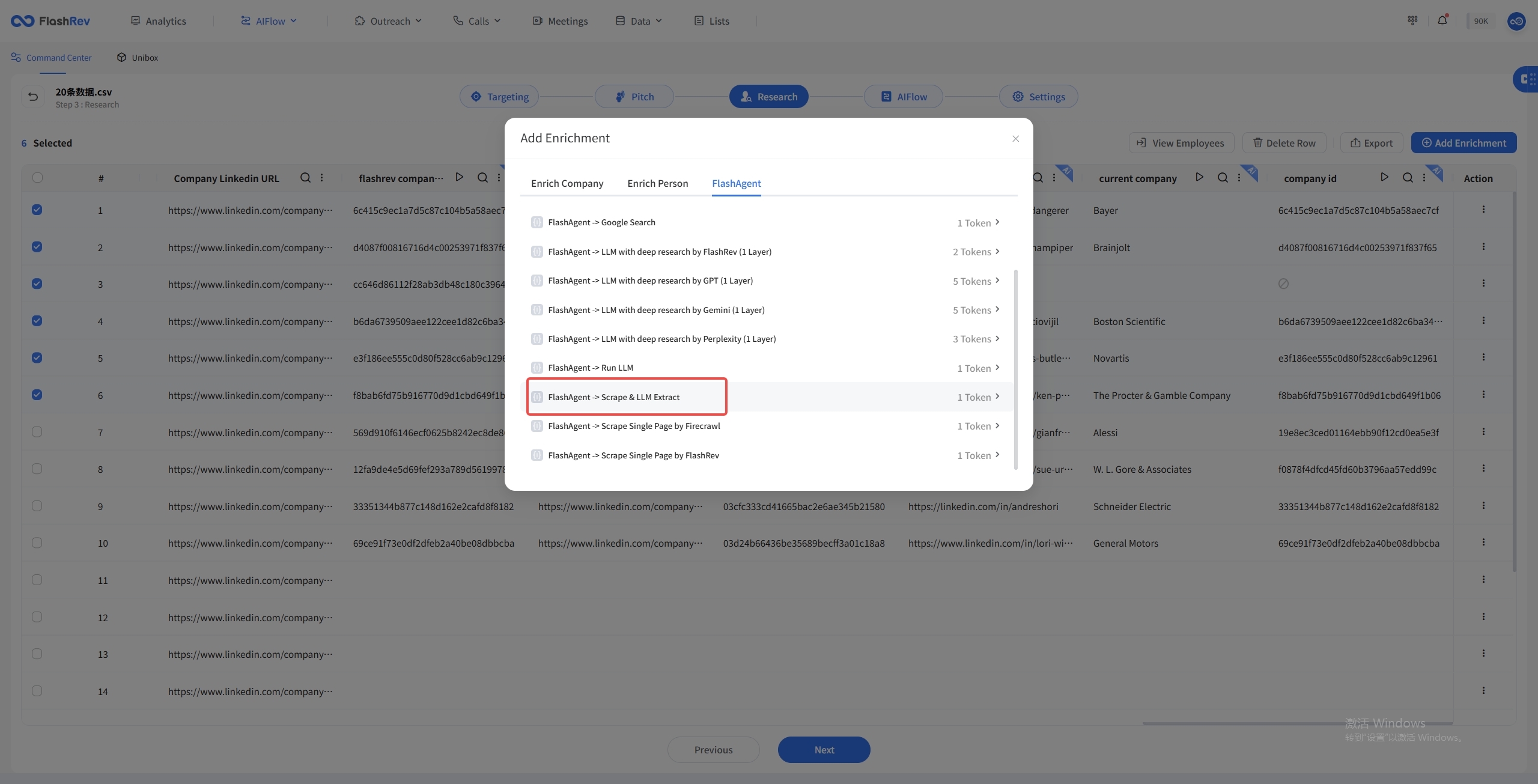Screen dimensions: 1538x784
Task: Check row 9 checkbox
Action: point(37,506)
